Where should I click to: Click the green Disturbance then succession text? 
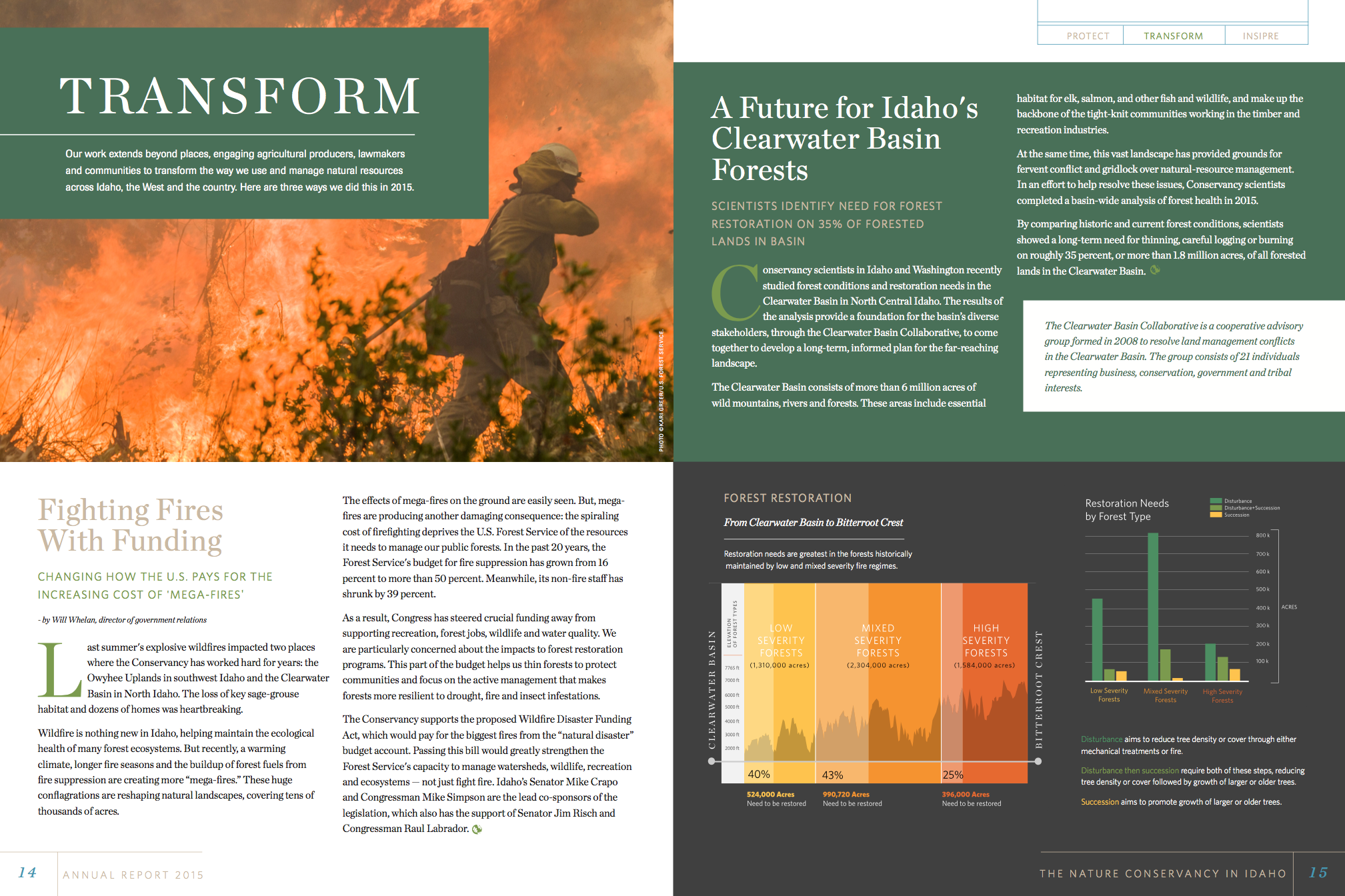click(x=1130, y=770)
